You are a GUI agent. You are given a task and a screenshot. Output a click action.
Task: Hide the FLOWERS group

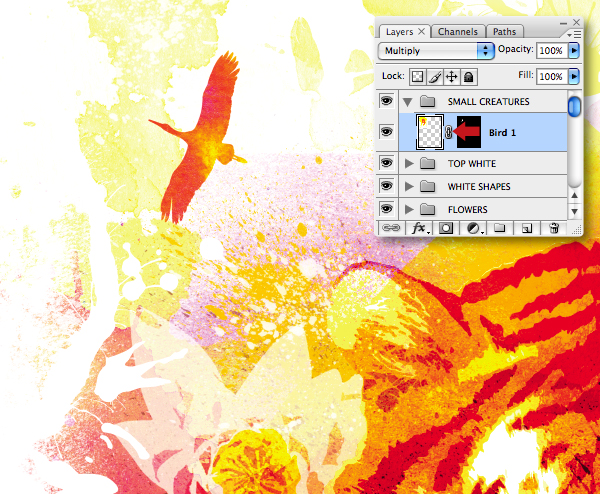(x=386, y=209)
